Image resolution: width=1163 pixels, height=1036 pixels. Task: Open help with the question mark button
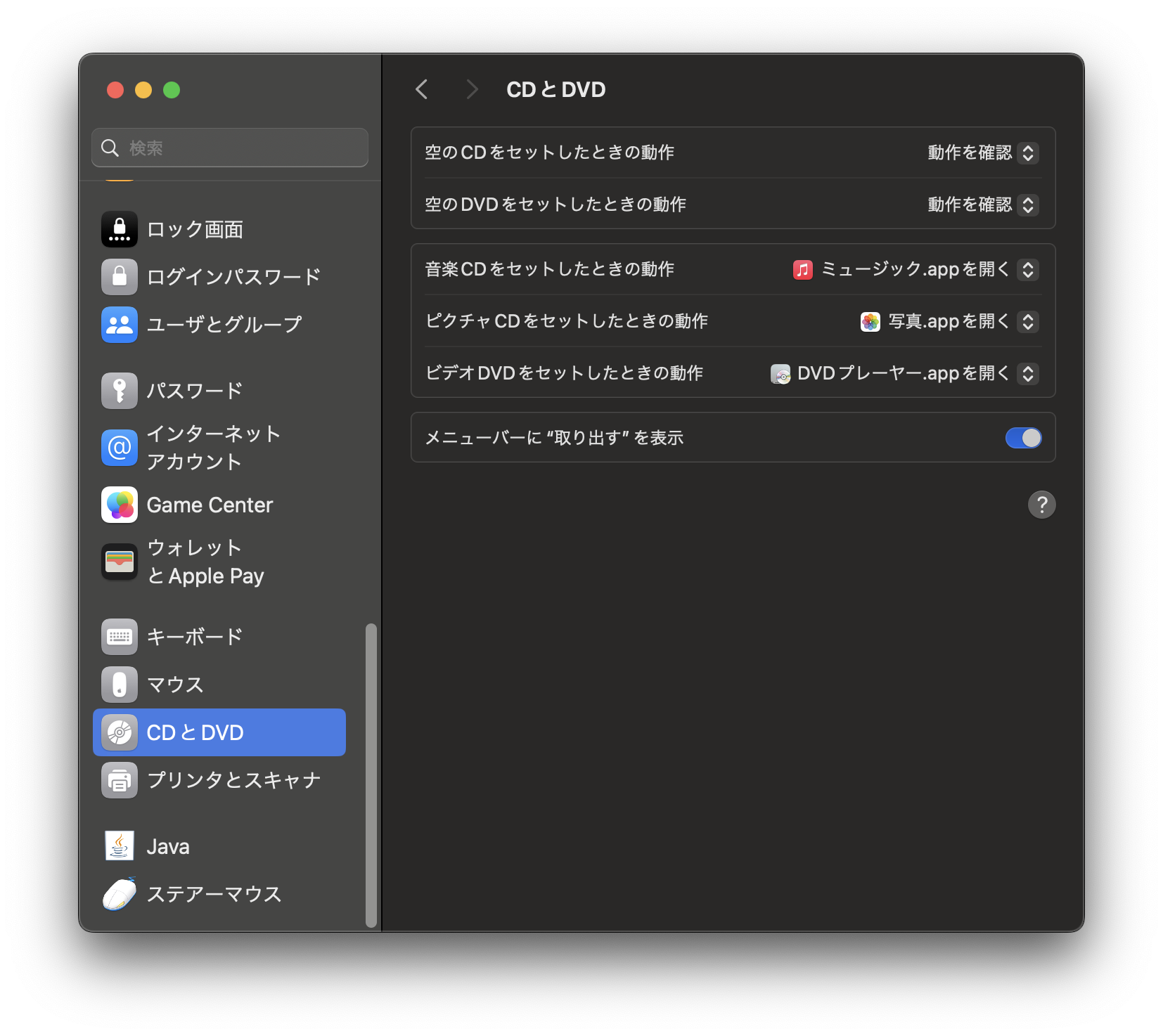tap(1042, 505)
